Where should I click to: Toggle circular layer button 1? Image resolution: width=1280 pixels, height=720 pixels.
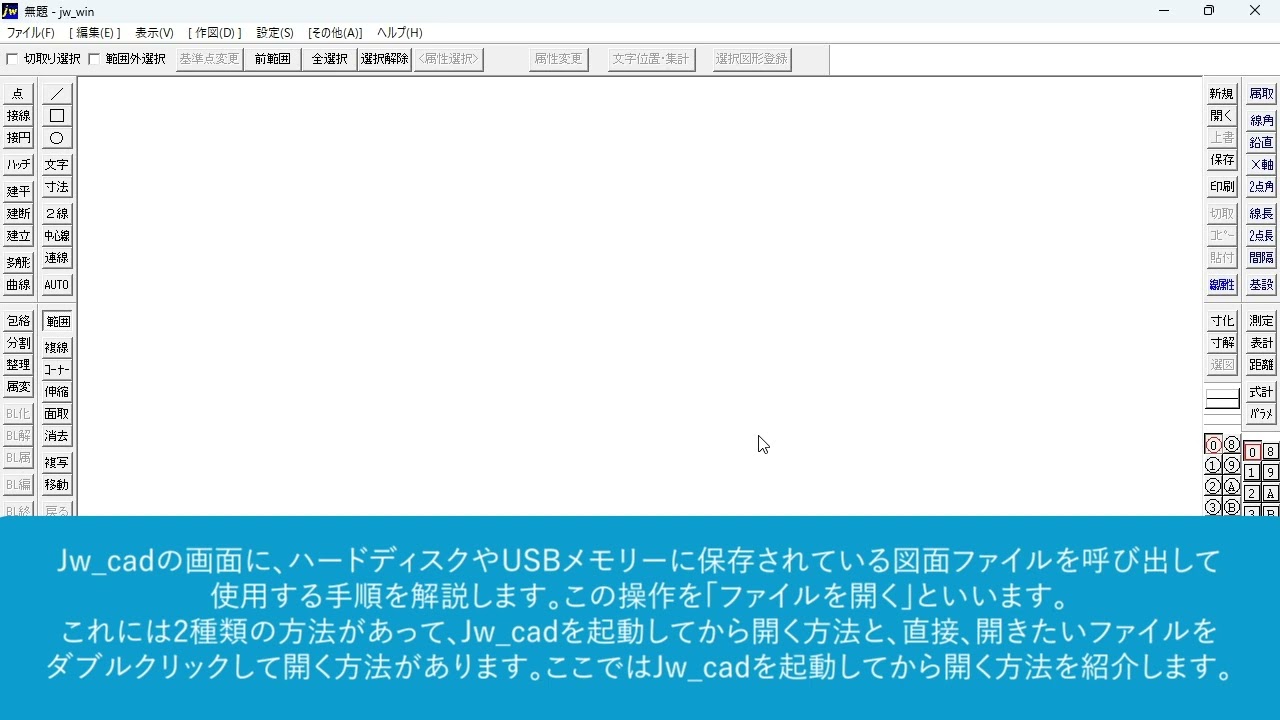pos(1213,466)
